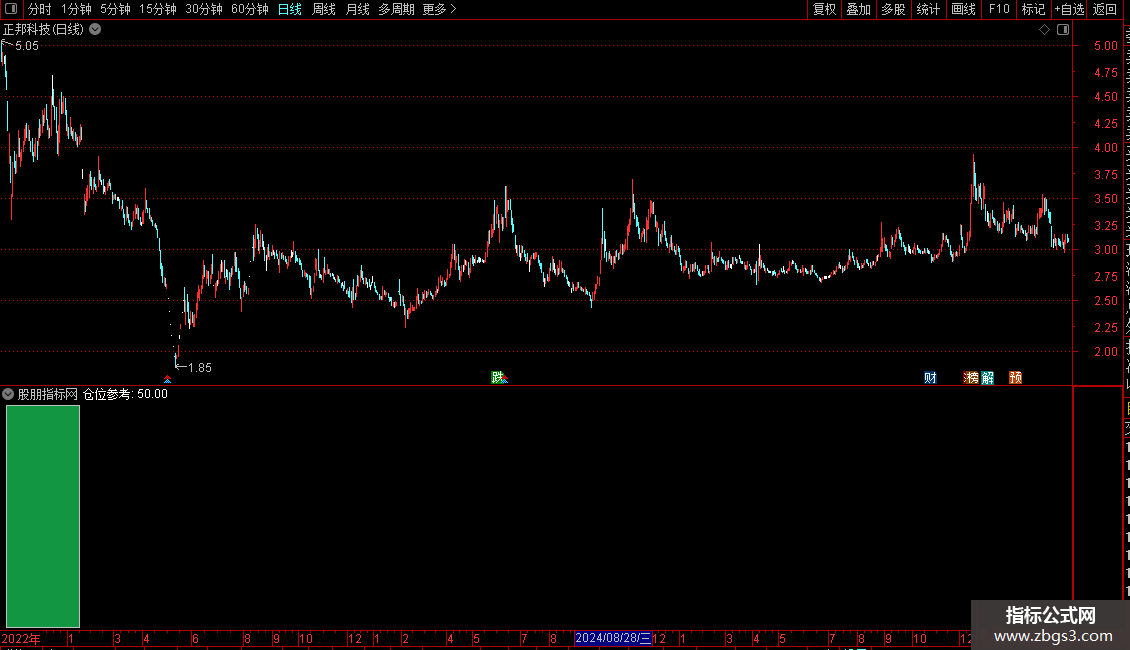Click the 5.05 high price label
The width and height of the screenshot is (1130, 650).
click(x=27, y=45)
